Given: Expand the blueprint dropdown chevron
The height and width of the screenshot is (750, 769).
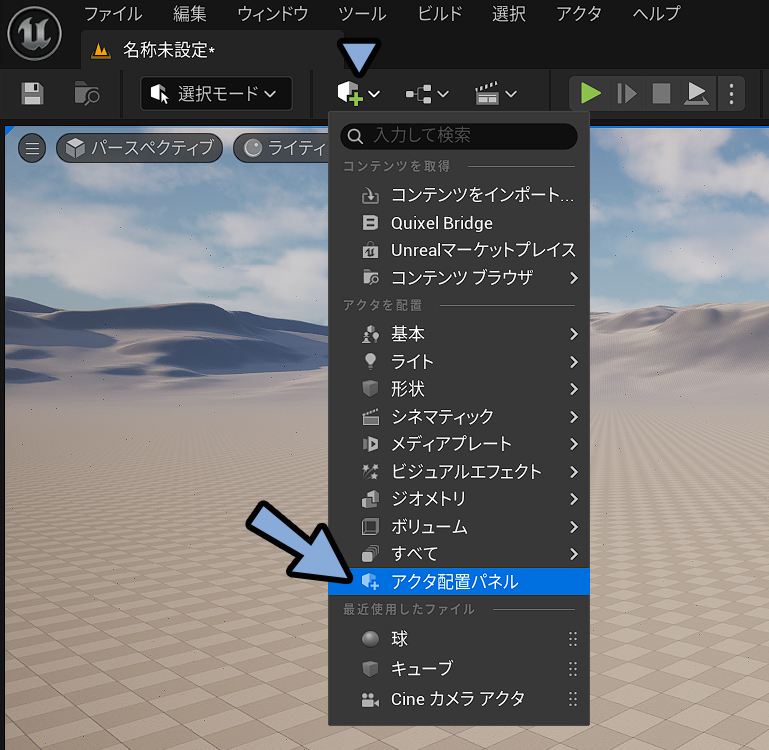Looking at the screenshot, I should [443, 94].
